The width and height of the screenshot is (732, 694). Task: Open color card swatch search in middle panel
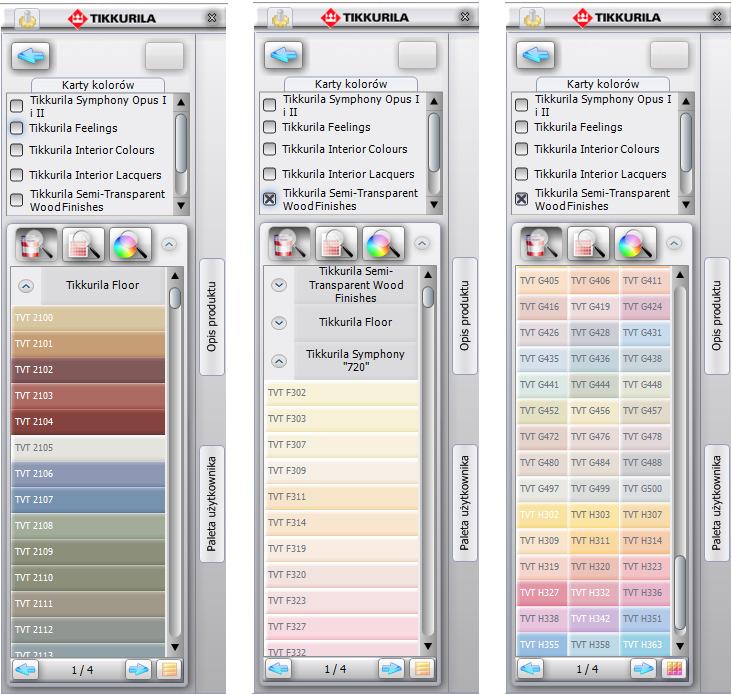[337, 243]
